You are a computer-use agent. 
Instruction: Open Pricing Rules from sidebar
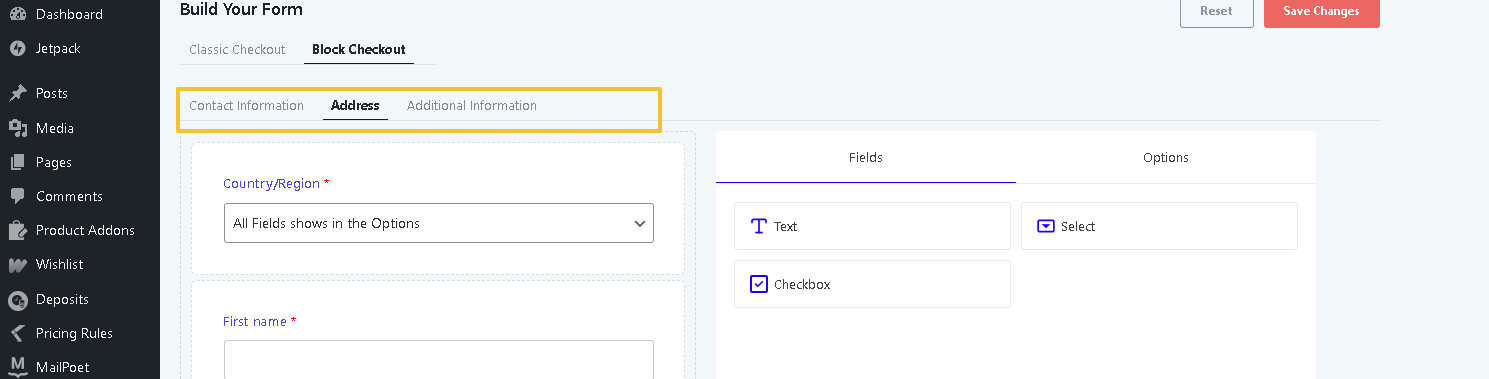(74, 333)
